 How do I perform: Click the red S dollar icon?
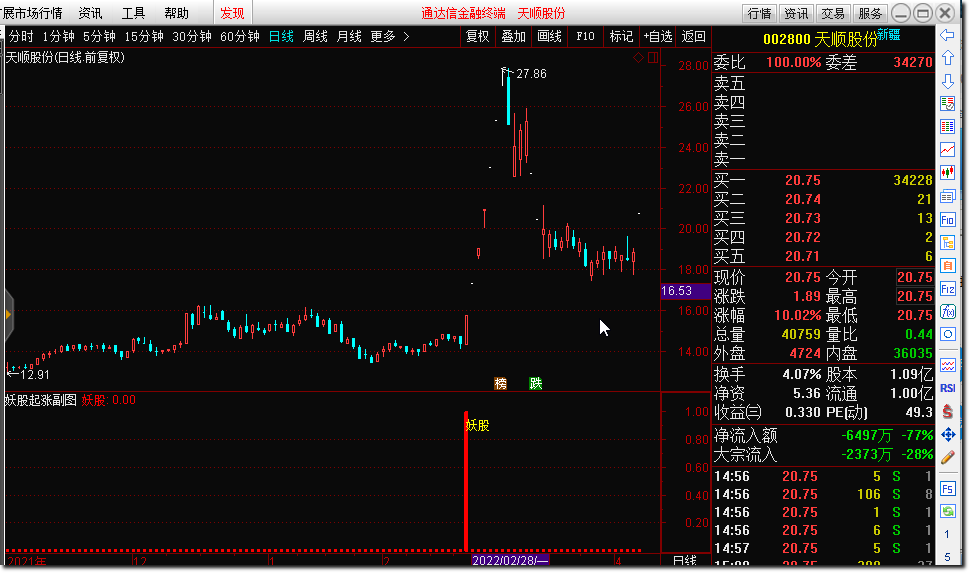pyautogui.click(x=947, y=411)
